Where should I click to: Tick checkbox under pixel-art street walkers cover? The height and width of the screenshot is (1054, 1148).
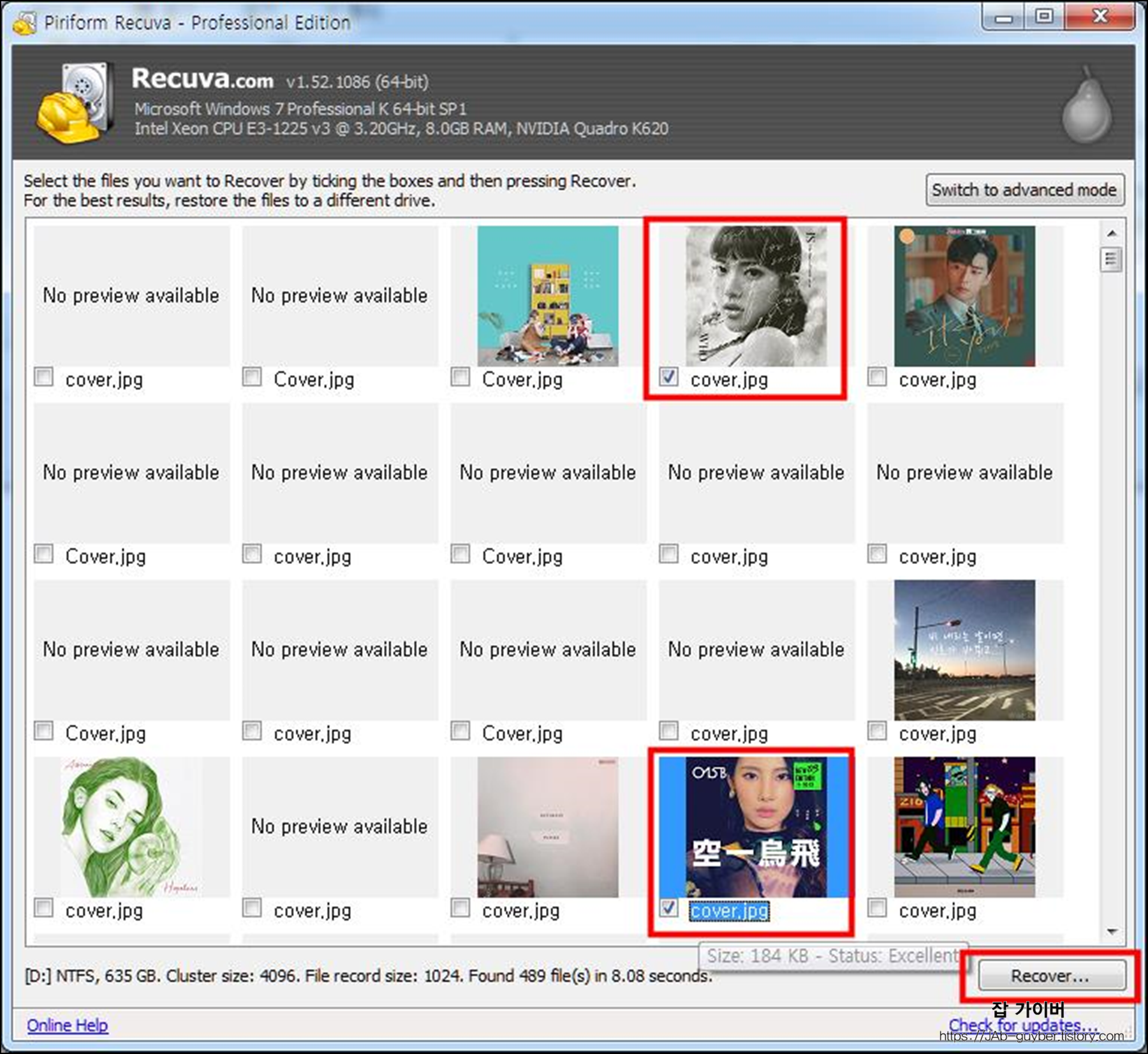877,907
